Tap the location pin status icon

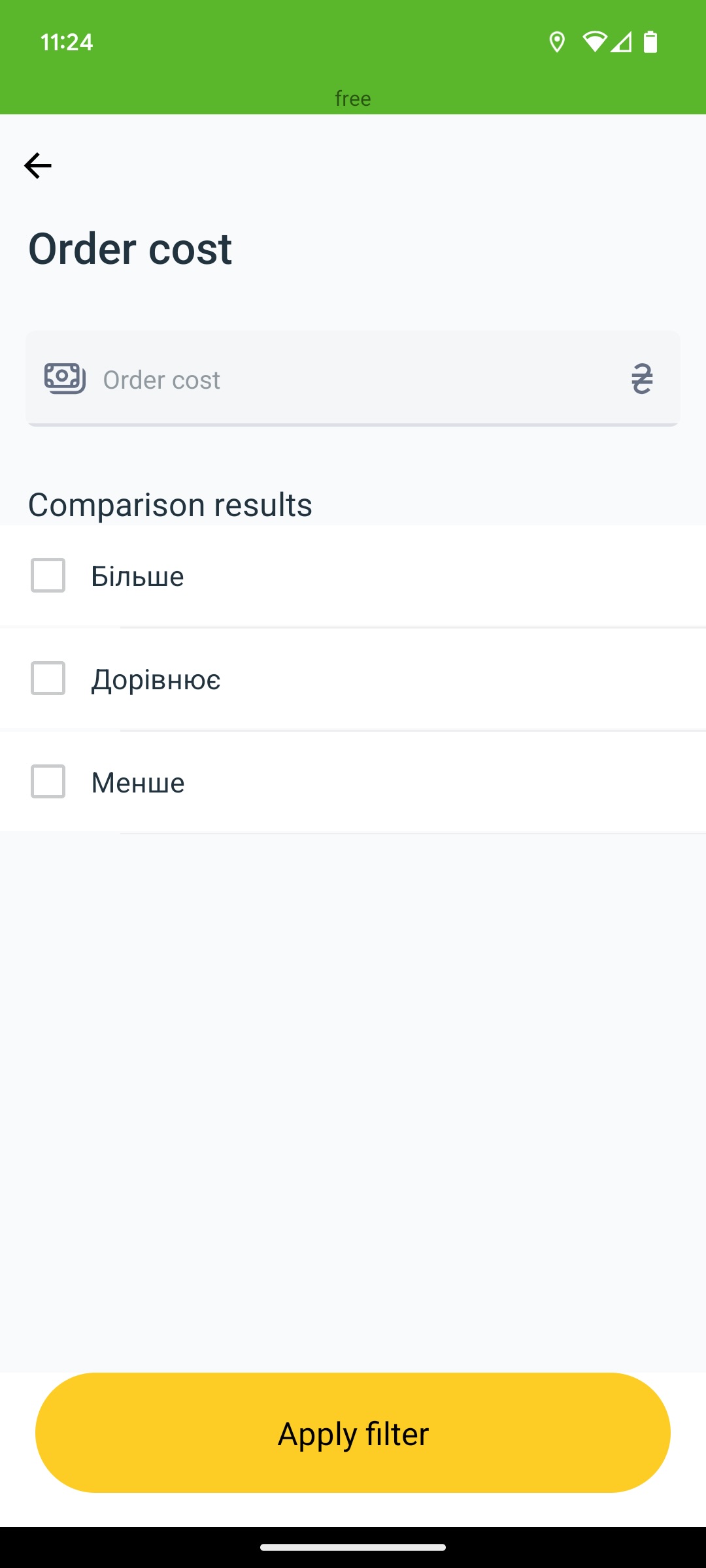(556, 42)
